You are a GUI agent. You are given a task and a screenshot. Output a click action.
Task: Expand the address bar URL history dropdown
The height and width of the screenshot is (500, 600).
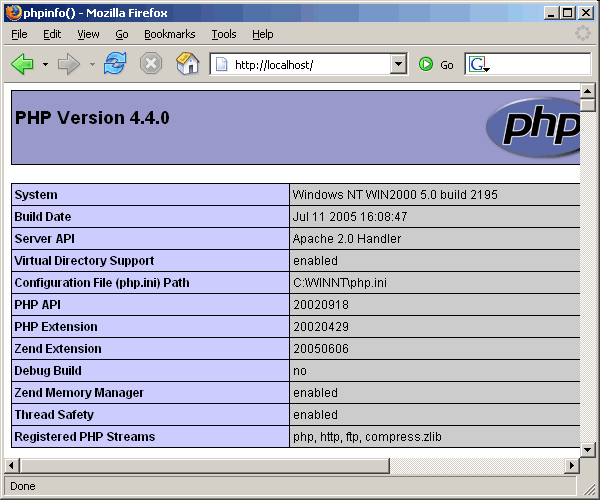click(x=398, y=64)
